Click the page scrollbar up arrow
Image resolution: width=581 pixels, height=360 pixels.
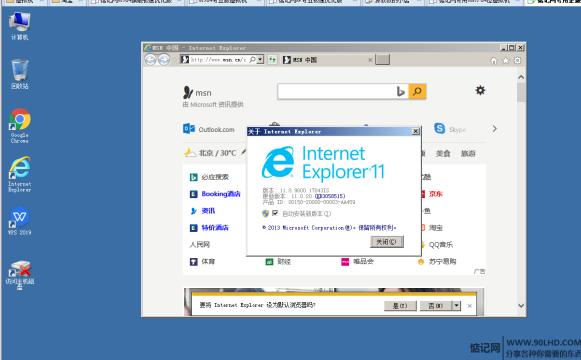pos(521,77)
